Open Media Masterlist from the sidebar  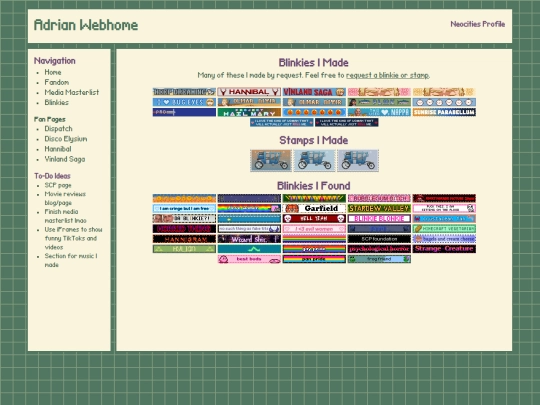tap(72, 92)
